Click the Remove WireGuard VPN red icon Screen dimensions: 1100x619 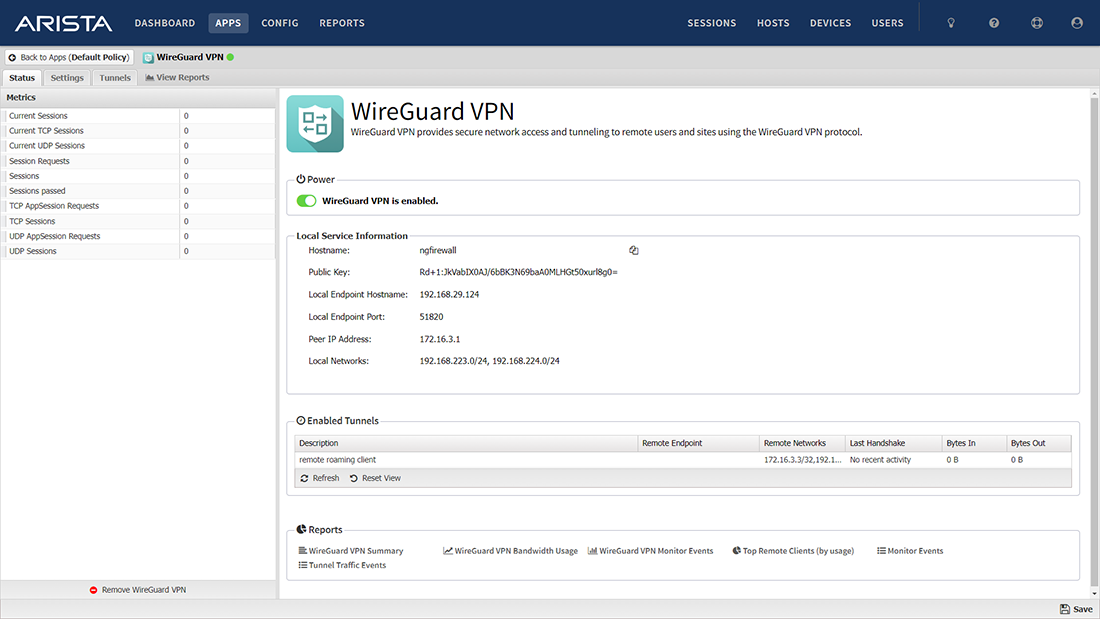[x=93, y=590]
